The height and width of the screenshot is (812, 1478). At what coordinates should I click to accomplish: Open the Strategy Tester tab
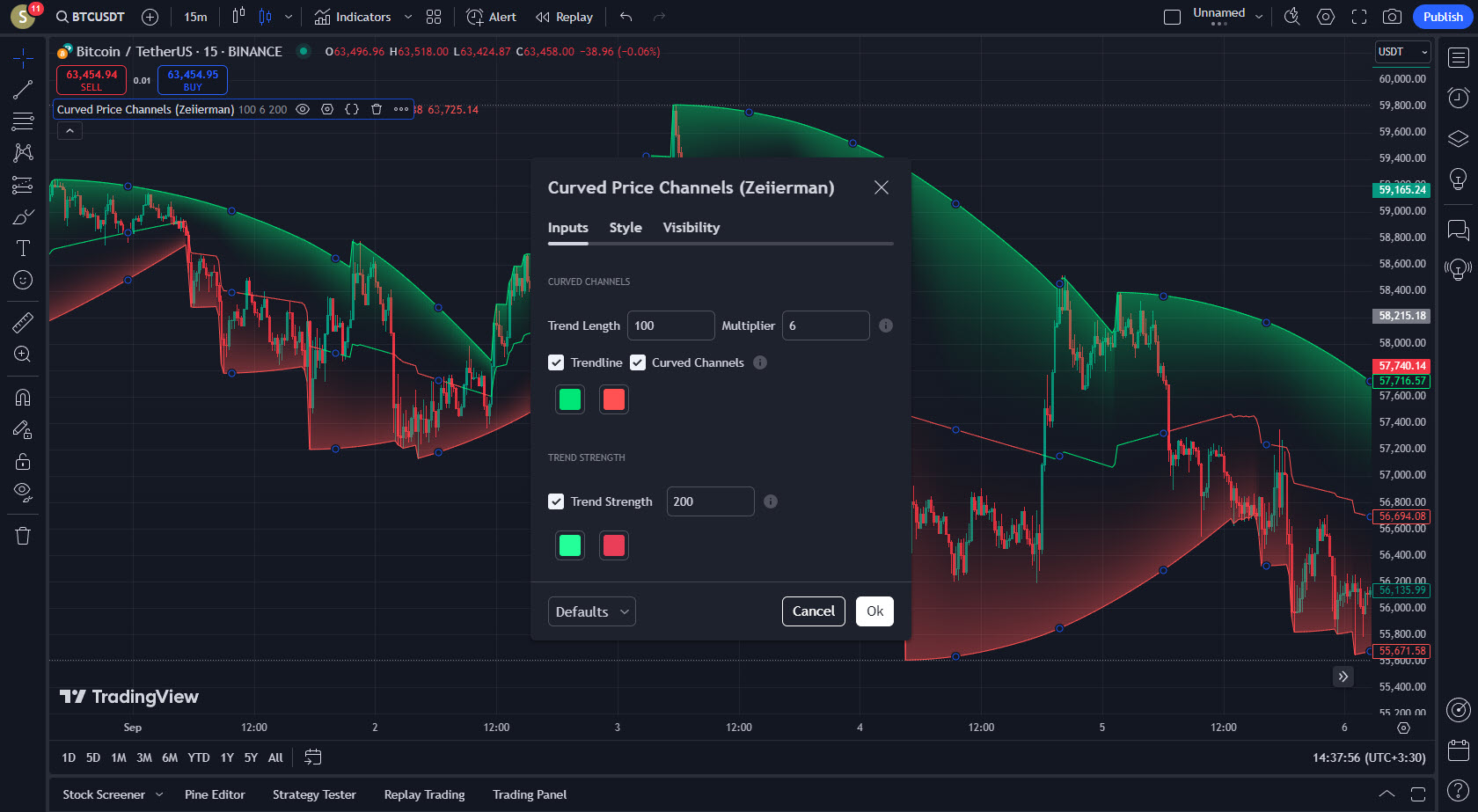(314, 794)
